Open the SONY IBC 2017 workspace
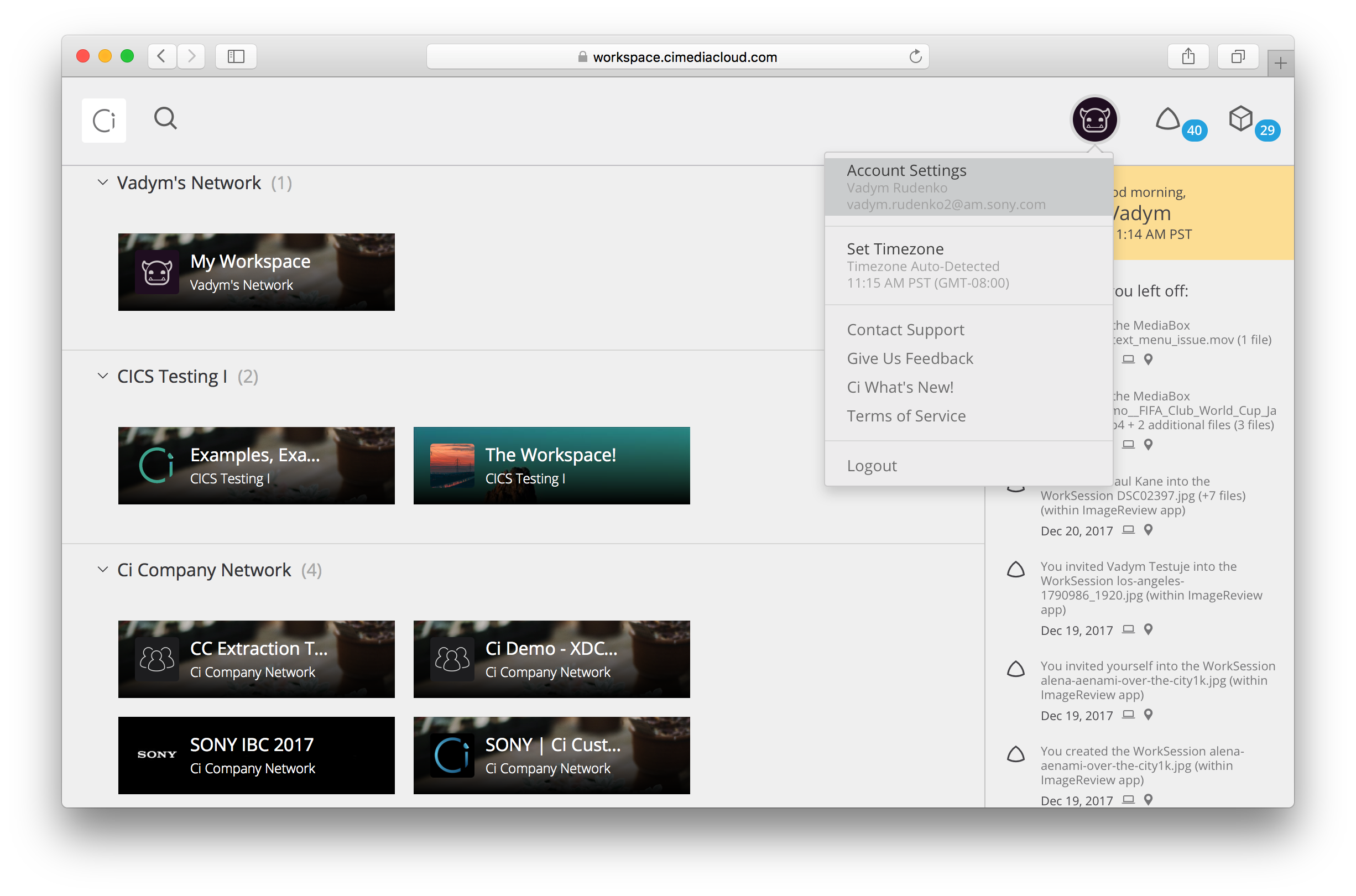Screen dimensions: 1356x896 coord(256,755)
